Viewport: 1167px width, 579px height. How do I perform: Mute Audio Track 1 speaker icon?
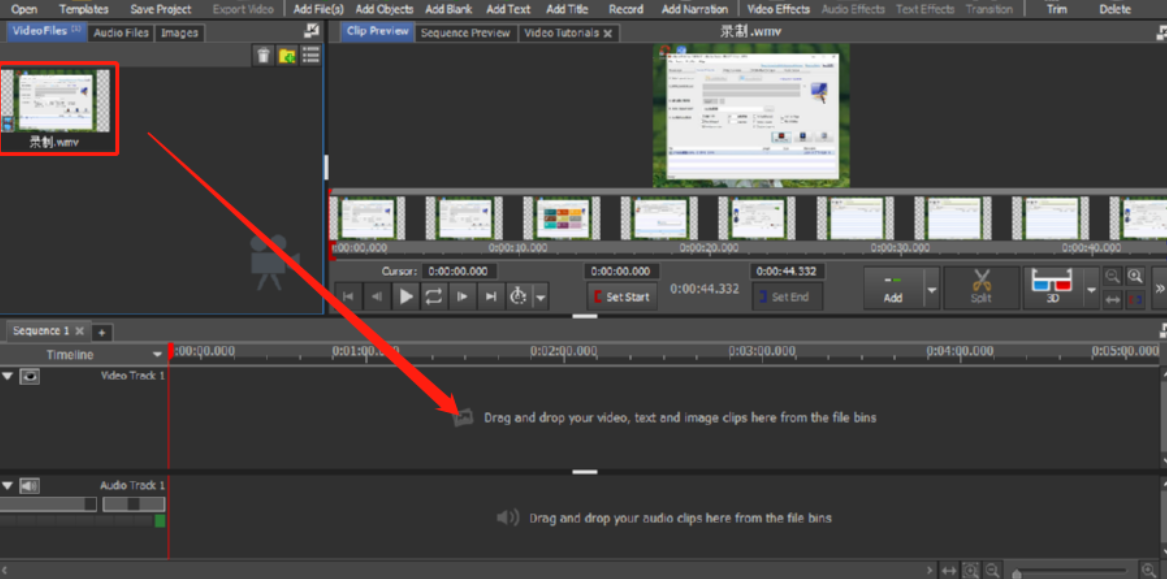point(30,486)
